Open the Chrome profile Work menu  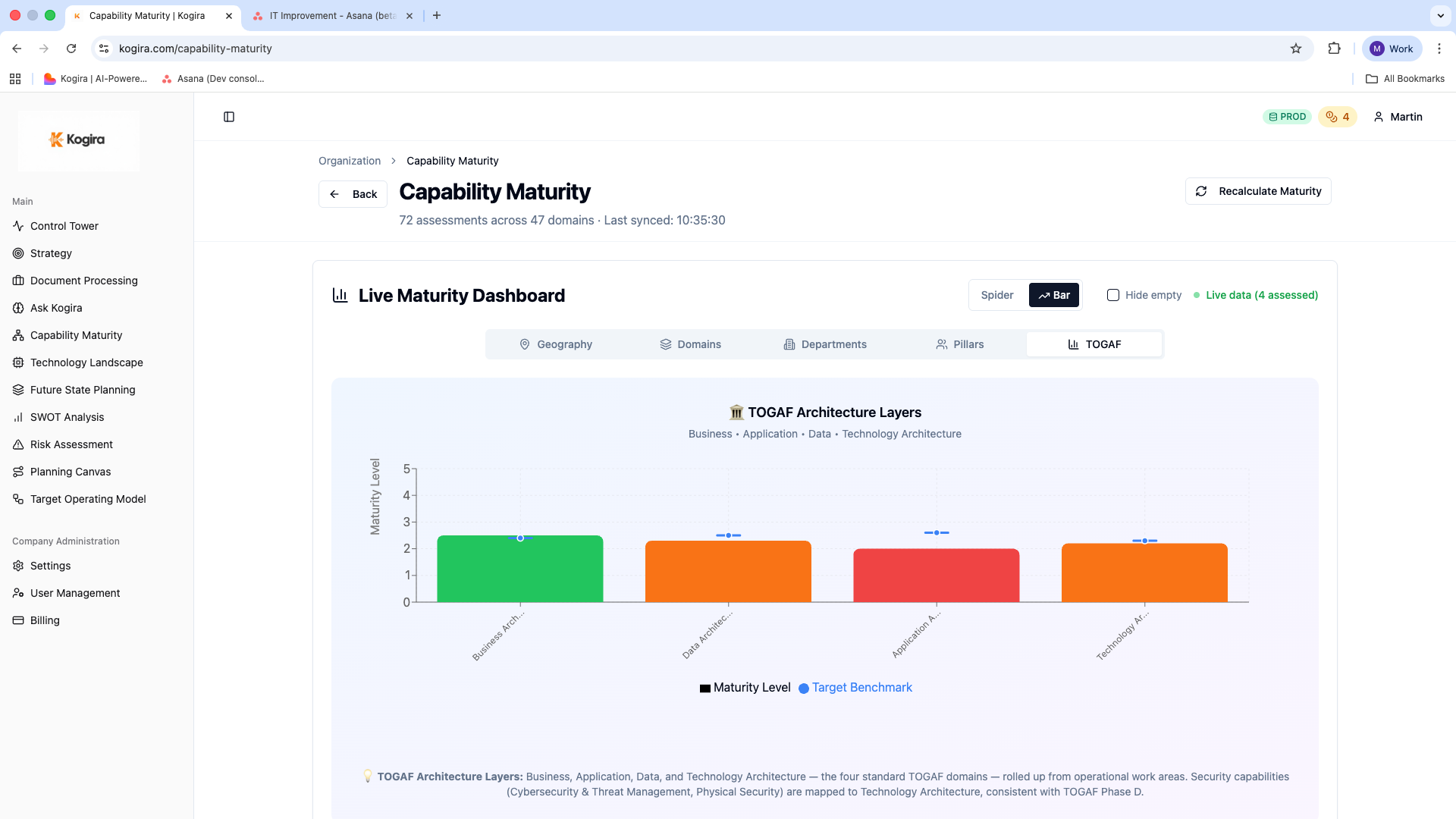click(1392, 48)
